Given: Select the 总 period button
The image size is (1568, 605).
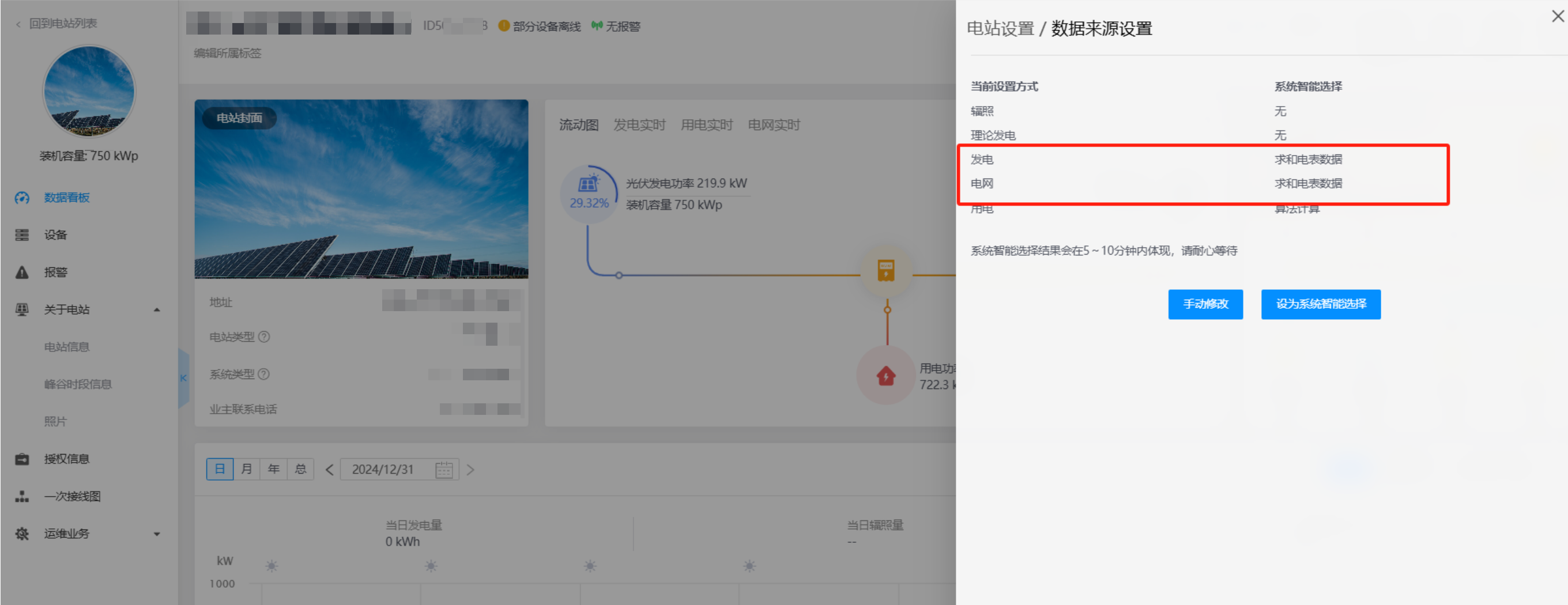Looking at the screenshot, I should [301, 469].
